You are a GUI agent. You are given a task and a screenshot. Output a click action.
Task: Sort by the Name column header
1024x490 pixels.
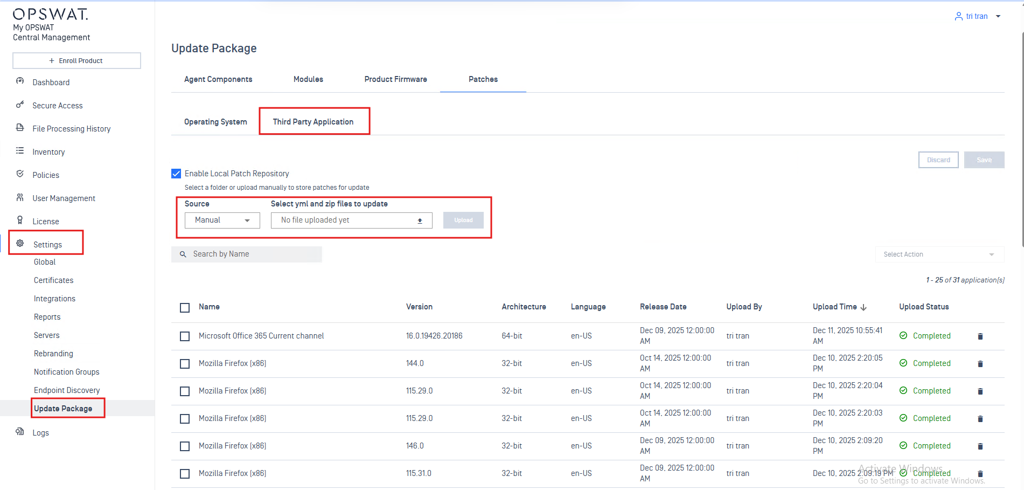click(208, 307)
